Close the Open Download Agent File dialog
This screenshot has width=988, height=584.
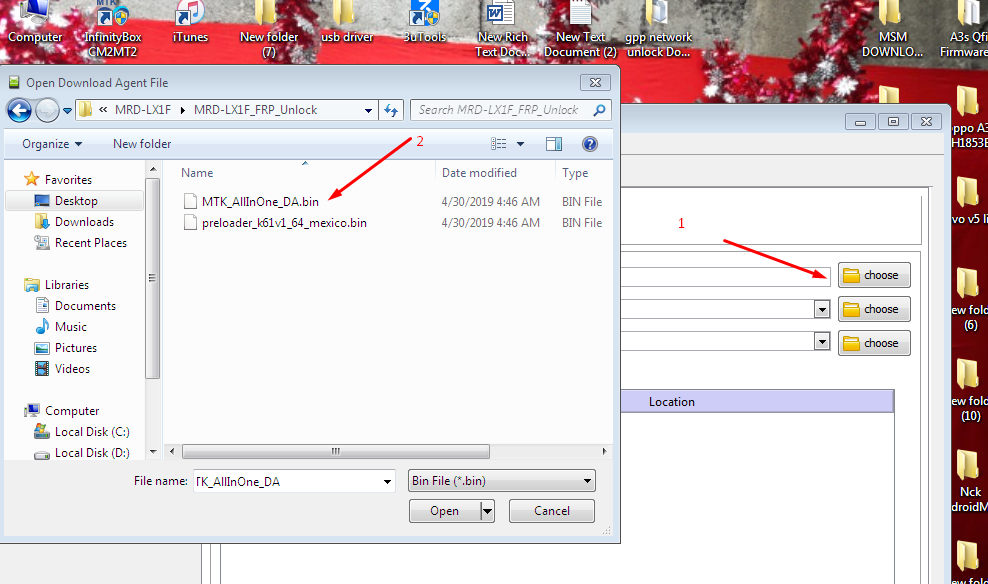point(595,83)
